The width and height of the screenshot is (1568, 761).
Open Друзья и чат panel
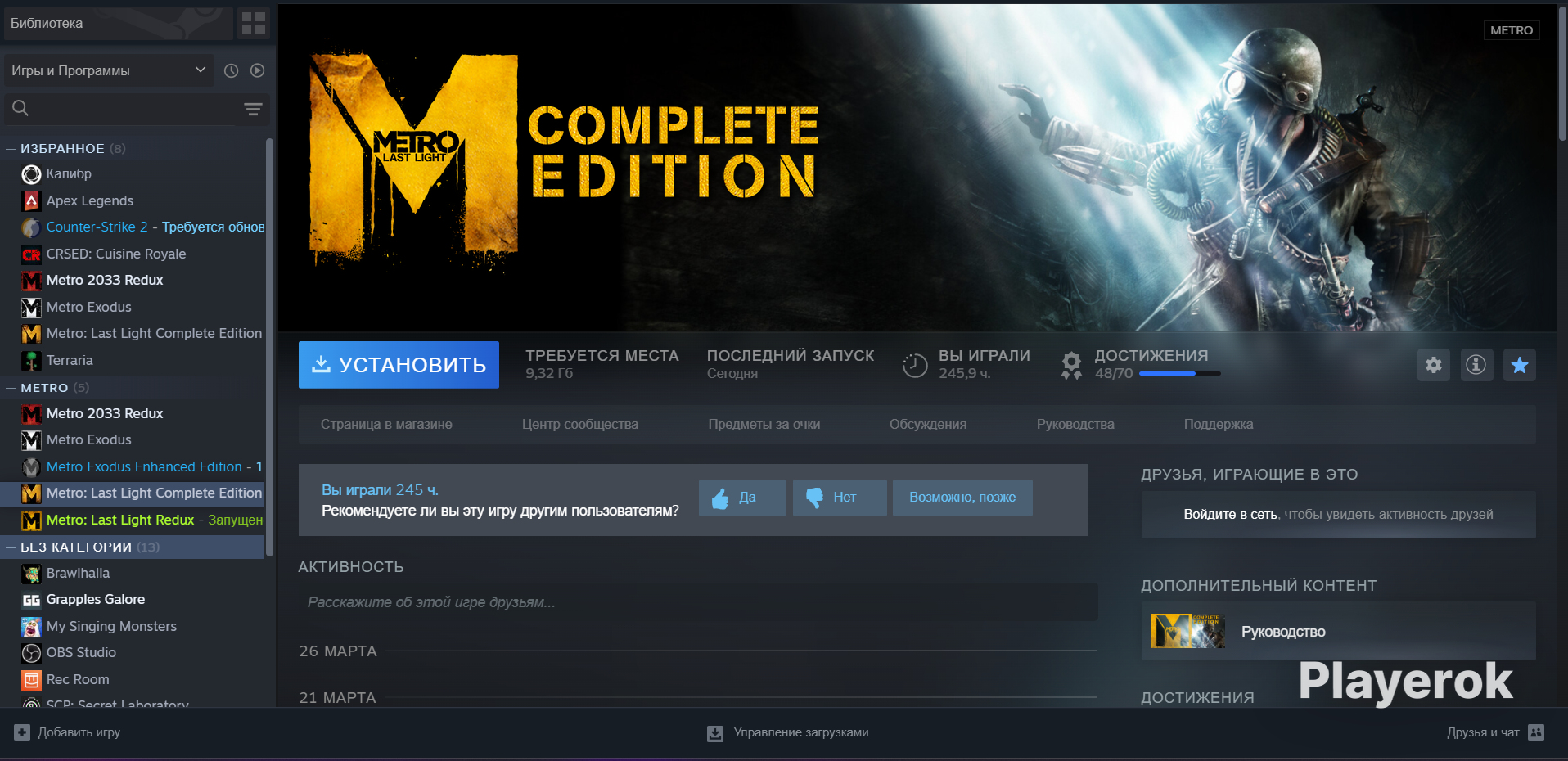[1495, 733]
